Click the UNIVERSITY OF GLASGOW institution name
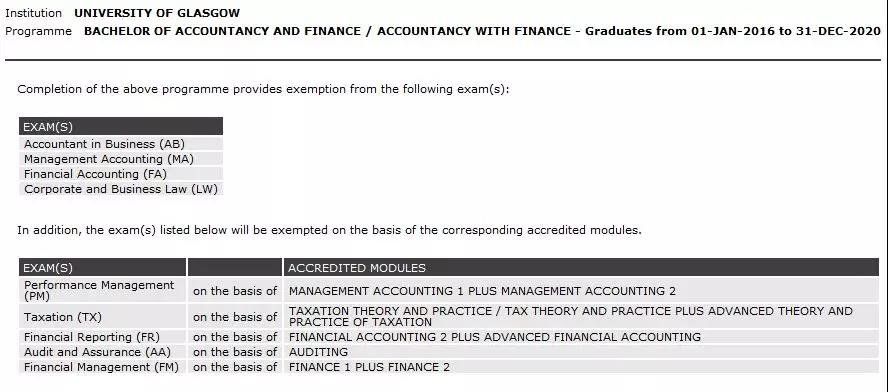The width and height of the screenshot is (888, 392). (x=157, y=12)
